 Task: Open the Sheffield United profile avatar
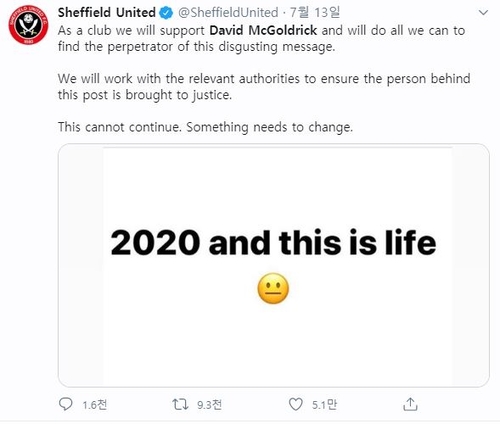28,25
